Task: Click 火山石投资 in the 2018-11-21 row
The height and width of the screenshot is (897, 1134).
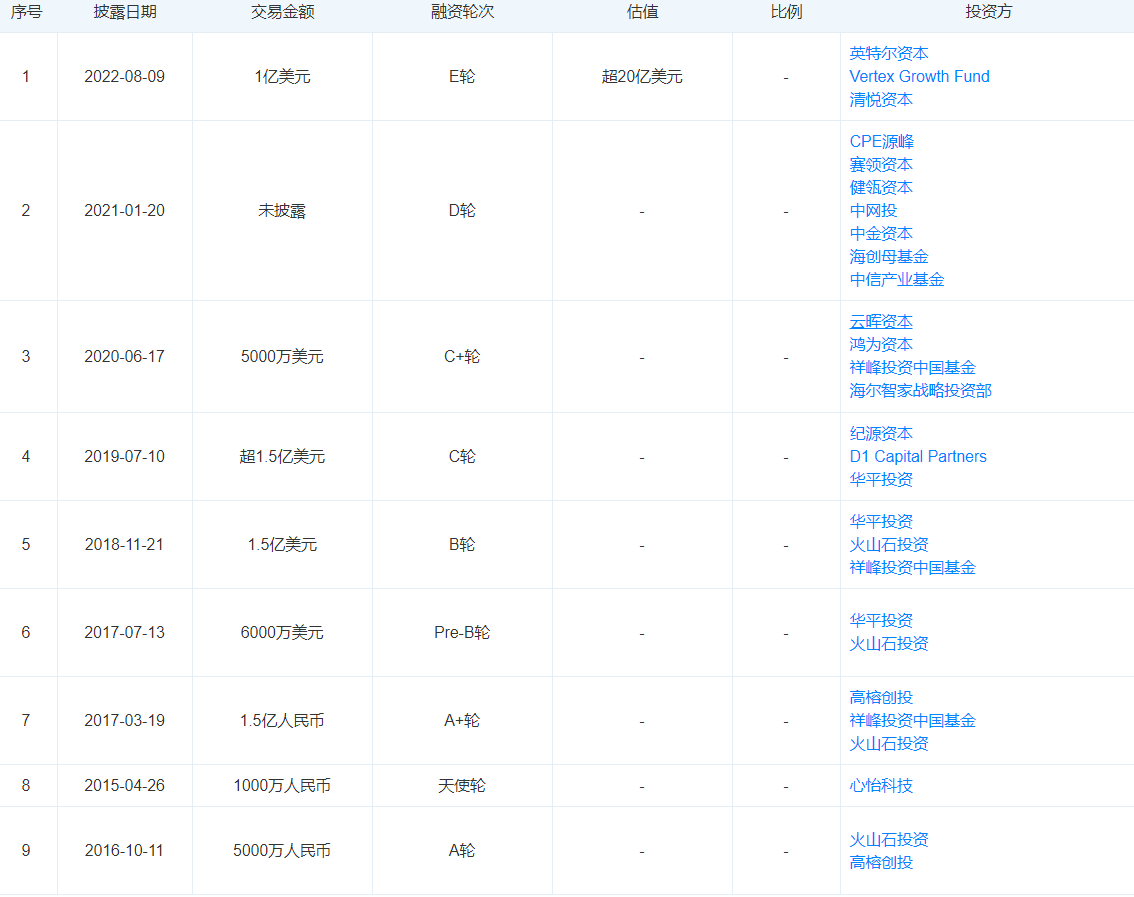Action: coord(889,545)
